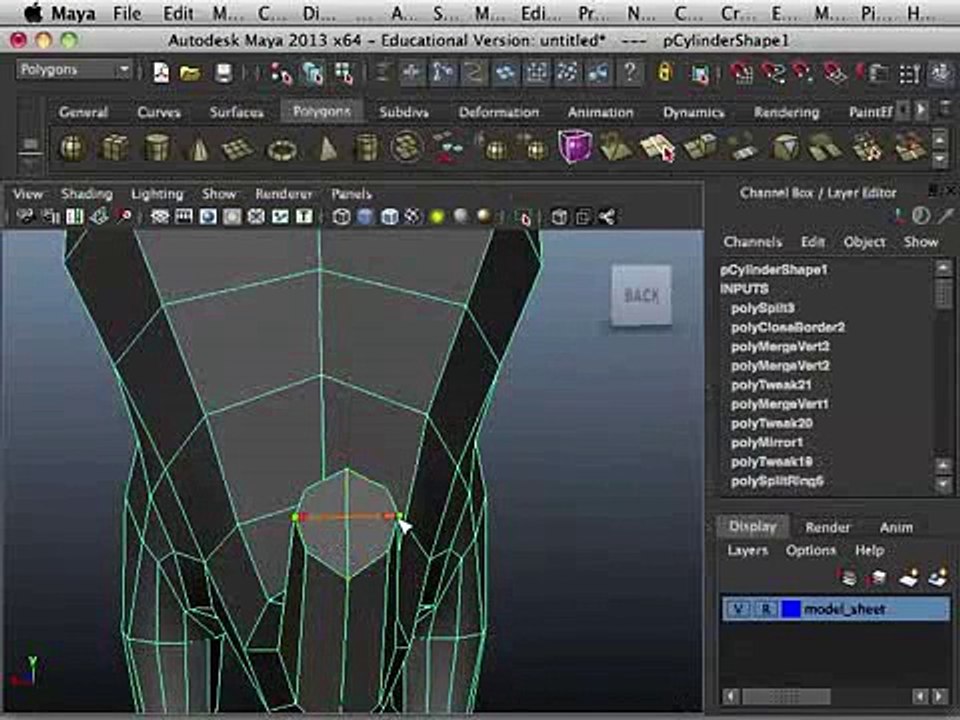Image resolution: width=960 pixels, height=720 pixels.
Task: Click the shelf scroll down arrow
Action: pos(940,159)
